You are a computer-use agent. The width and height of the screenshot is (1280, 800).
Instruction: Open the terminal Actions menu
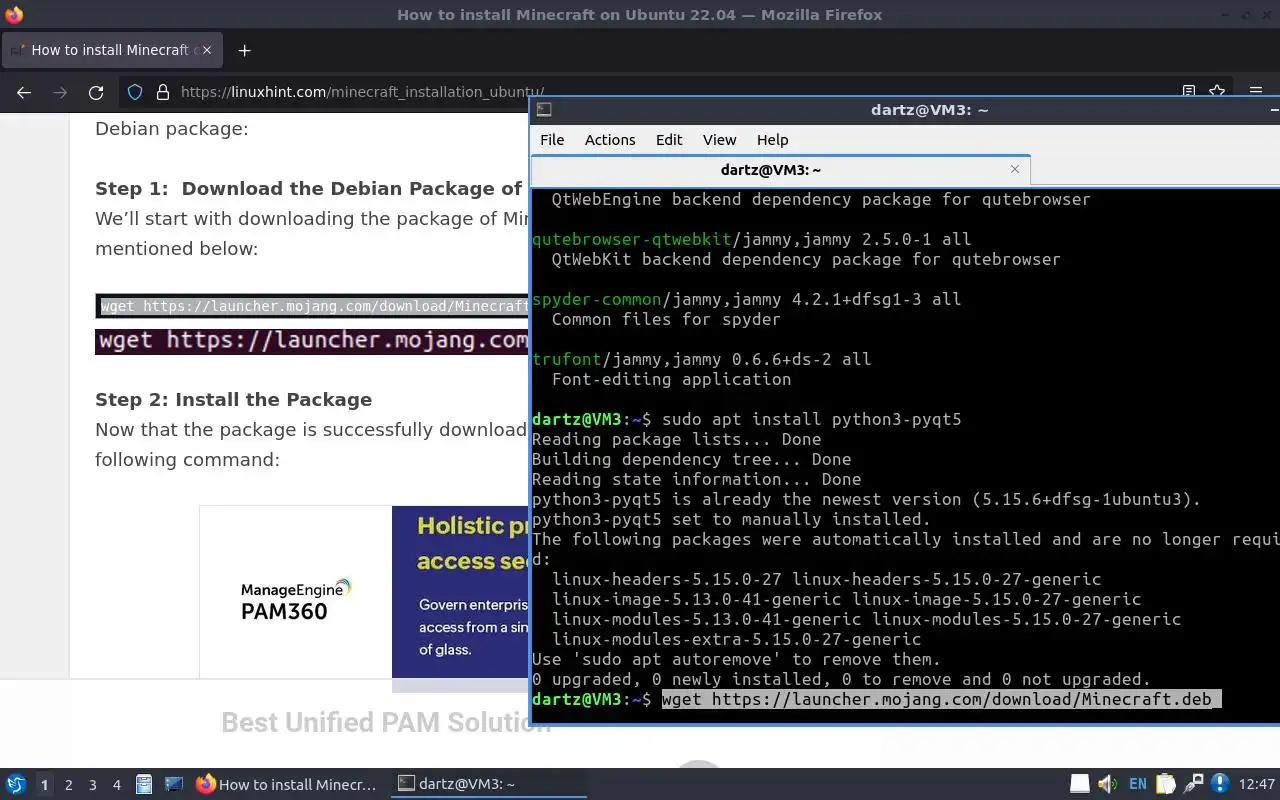(610, 140)
